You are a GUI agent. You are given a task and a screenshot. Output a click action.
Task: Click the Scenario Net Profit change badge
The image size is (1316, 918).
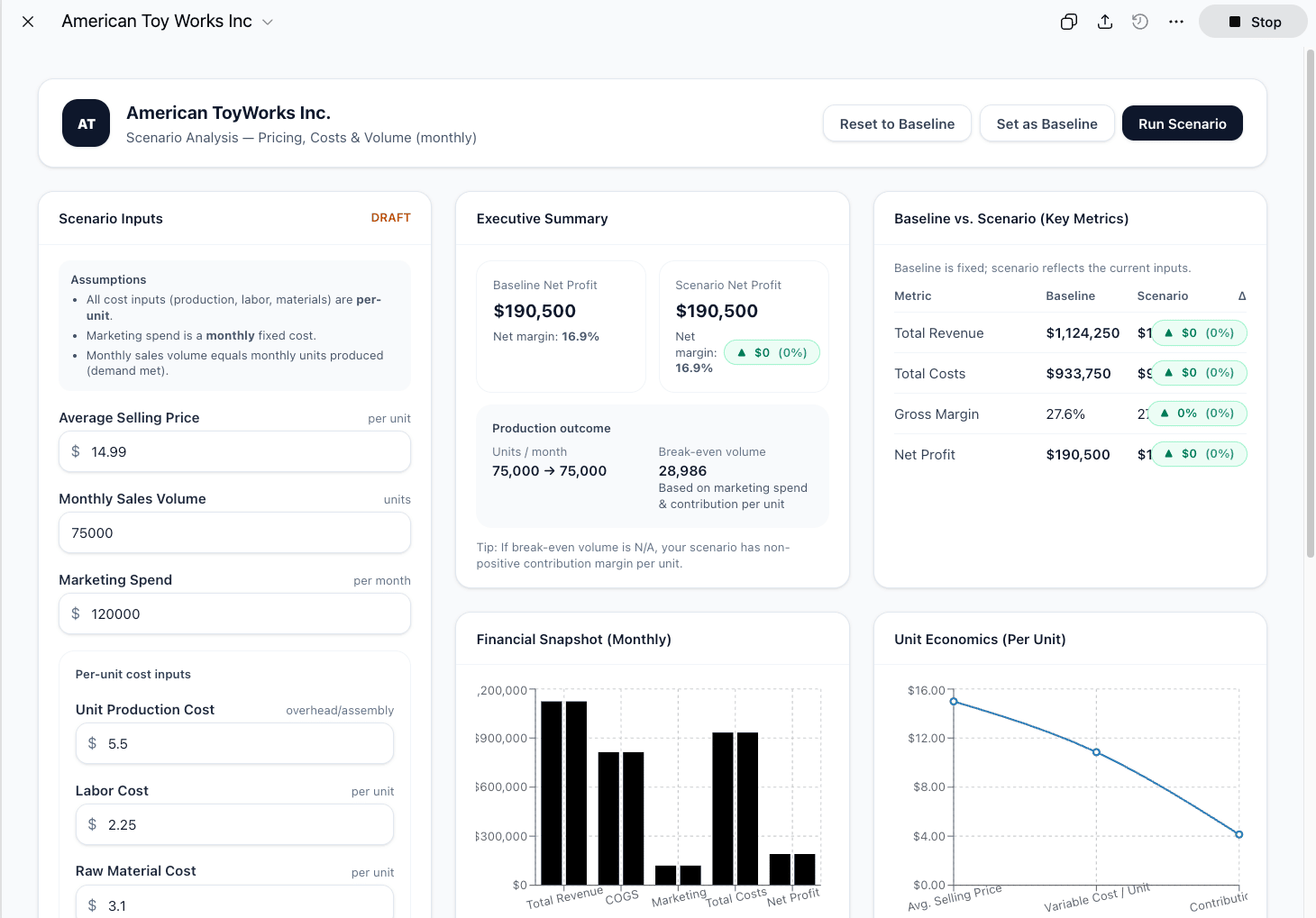772,352
